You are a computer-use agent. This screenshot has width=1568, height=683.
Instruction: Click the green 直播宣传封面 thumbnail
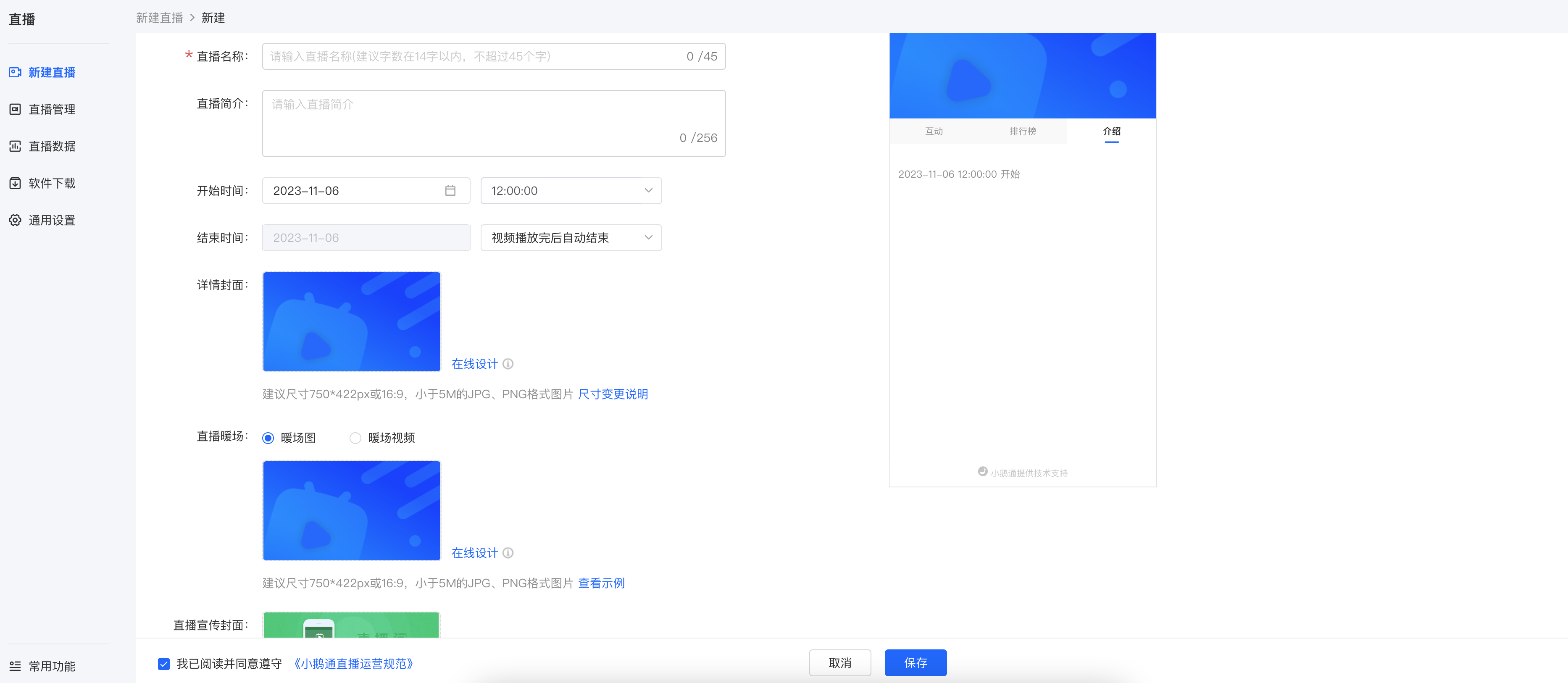pyautogui.click(x=352, y=625)
